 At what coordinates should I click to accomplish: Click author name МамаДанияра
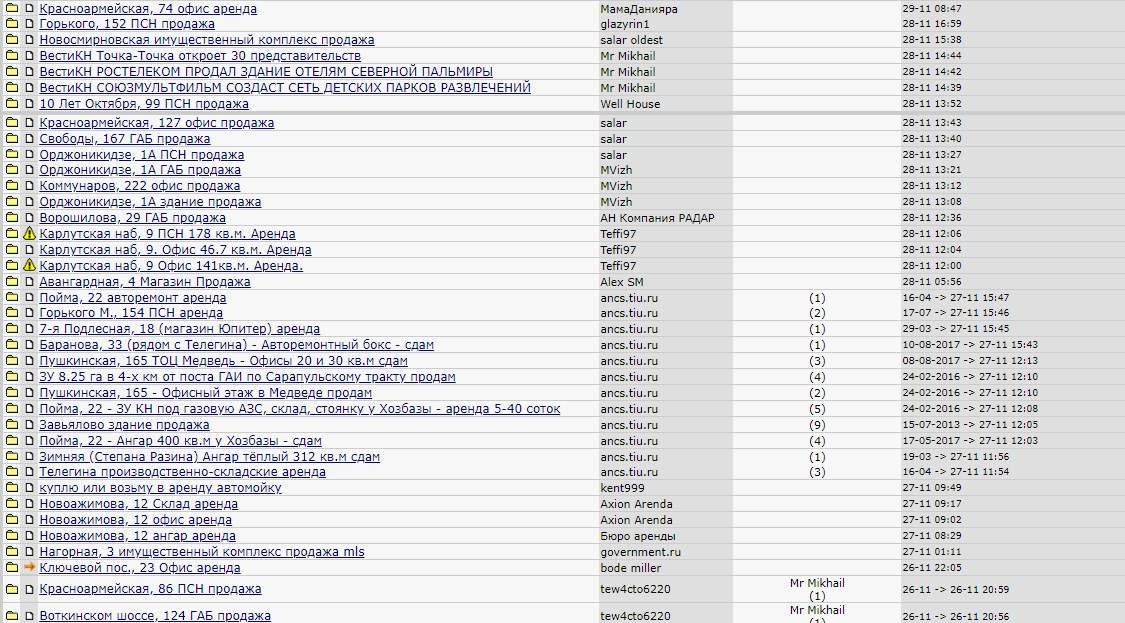pos(639,9)
